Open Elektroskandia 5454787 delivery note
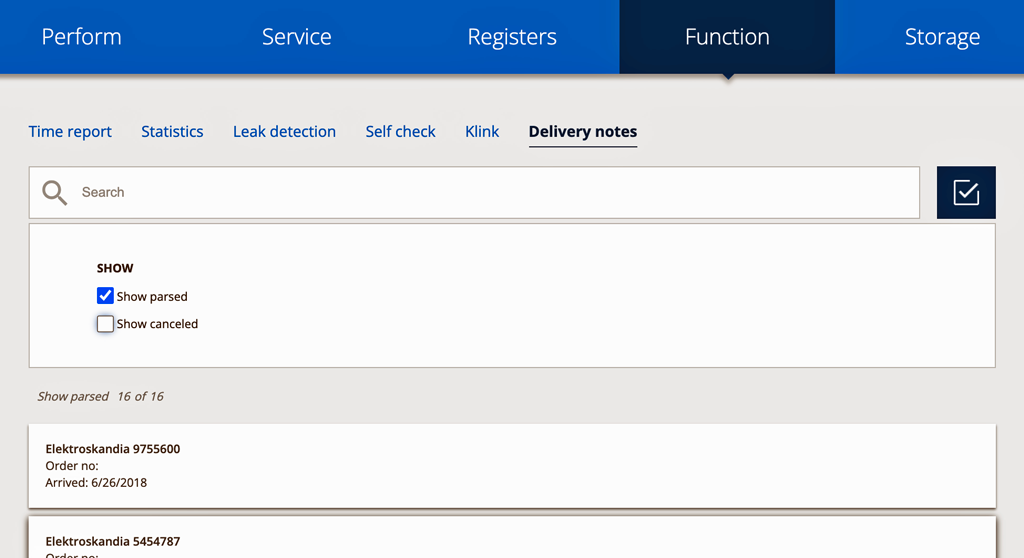This screenshot has height=558, width=1024. (x=512, y=538)
